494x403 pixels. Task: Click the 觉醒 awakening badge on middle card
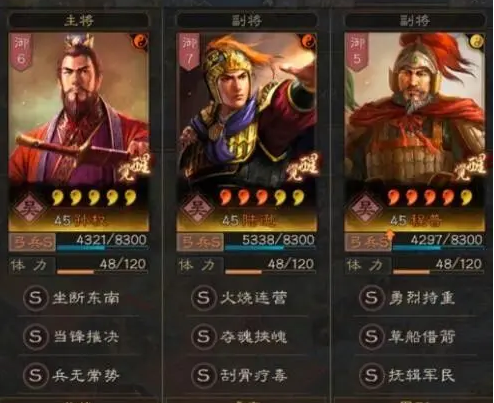pos(302,168)
